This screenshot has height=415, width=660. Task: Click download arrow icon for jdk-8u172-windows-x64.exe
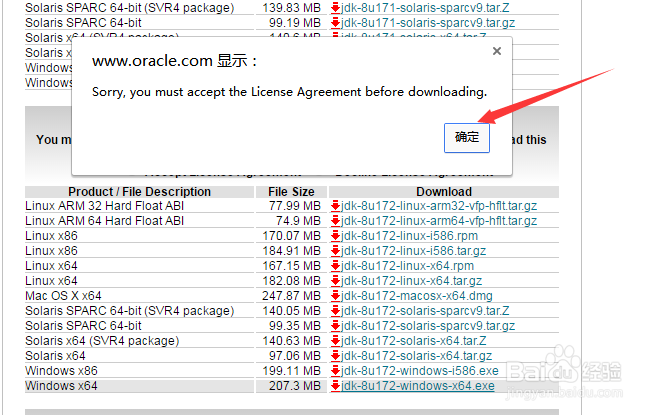point(335,386)
